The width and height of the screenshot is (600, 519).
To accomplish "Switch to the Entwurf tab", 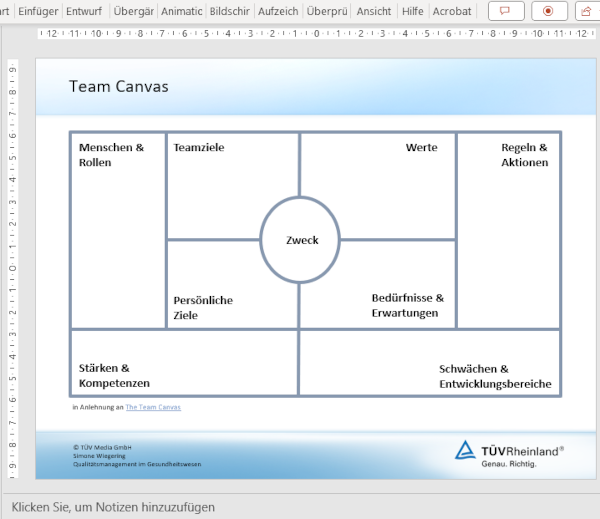I will (85, 11).
